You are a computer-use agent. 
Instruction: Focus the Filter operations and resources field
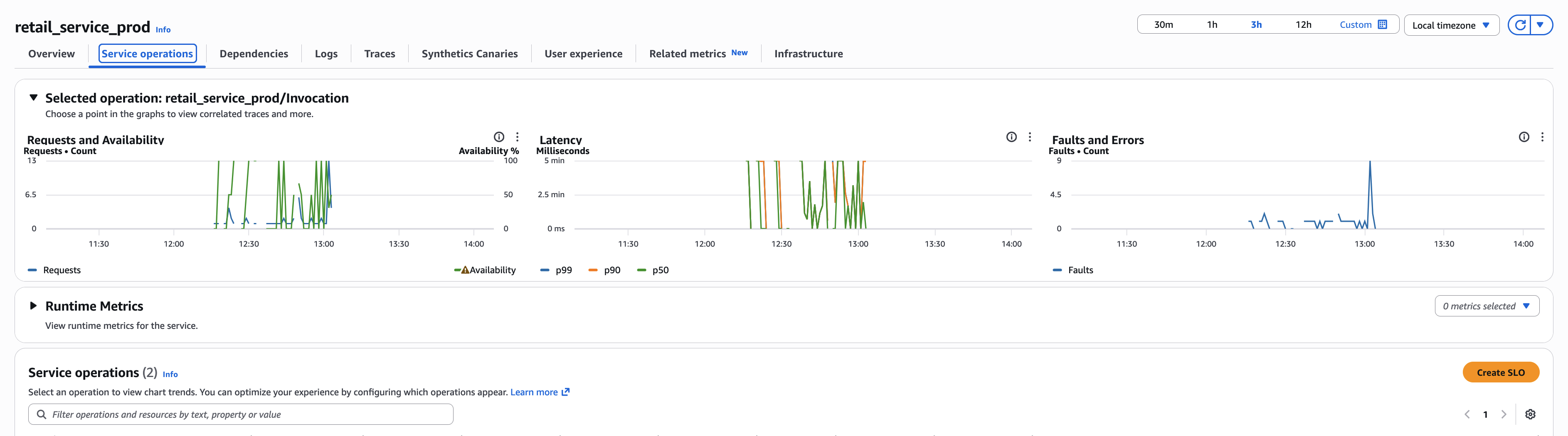click(x=240, y=414)
